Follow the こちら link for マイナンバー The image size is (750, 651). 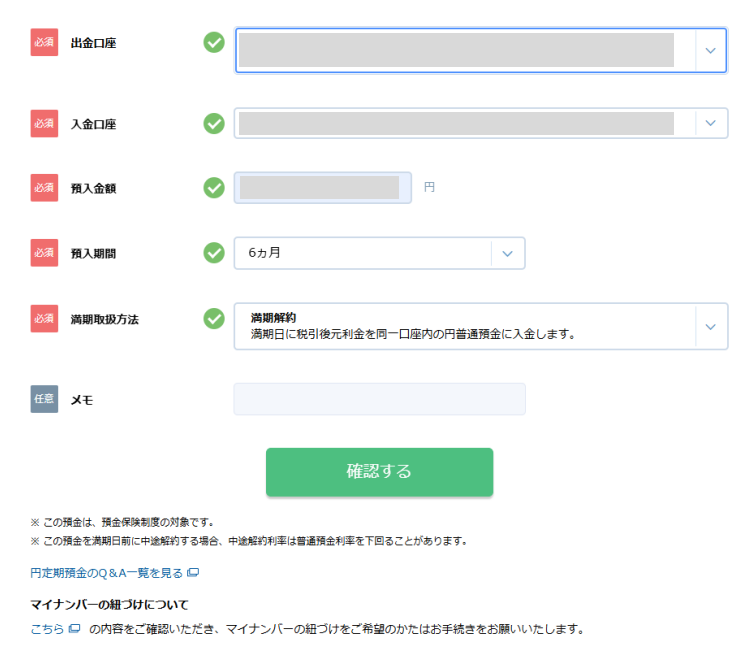pos(47,629)
